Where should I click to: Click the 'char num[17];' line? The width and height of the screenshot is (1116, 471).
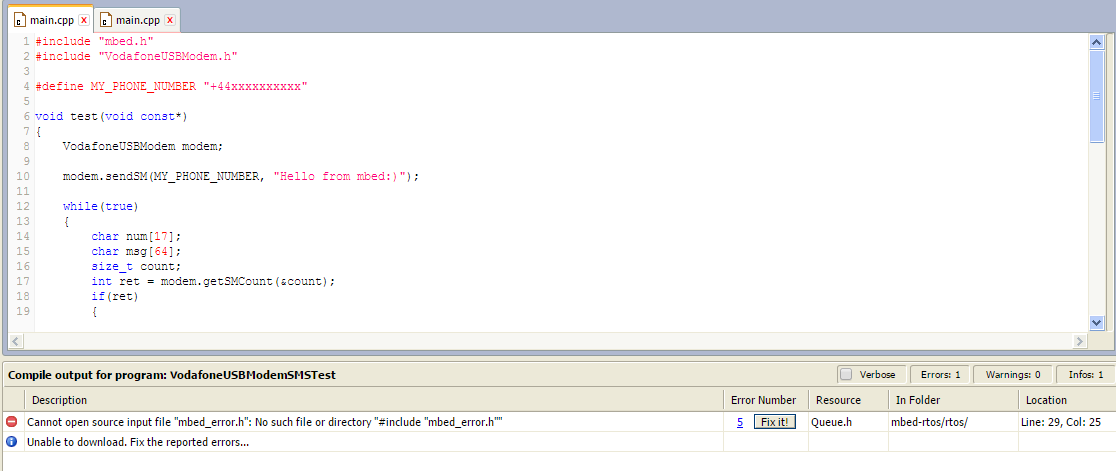click(137, 236)
